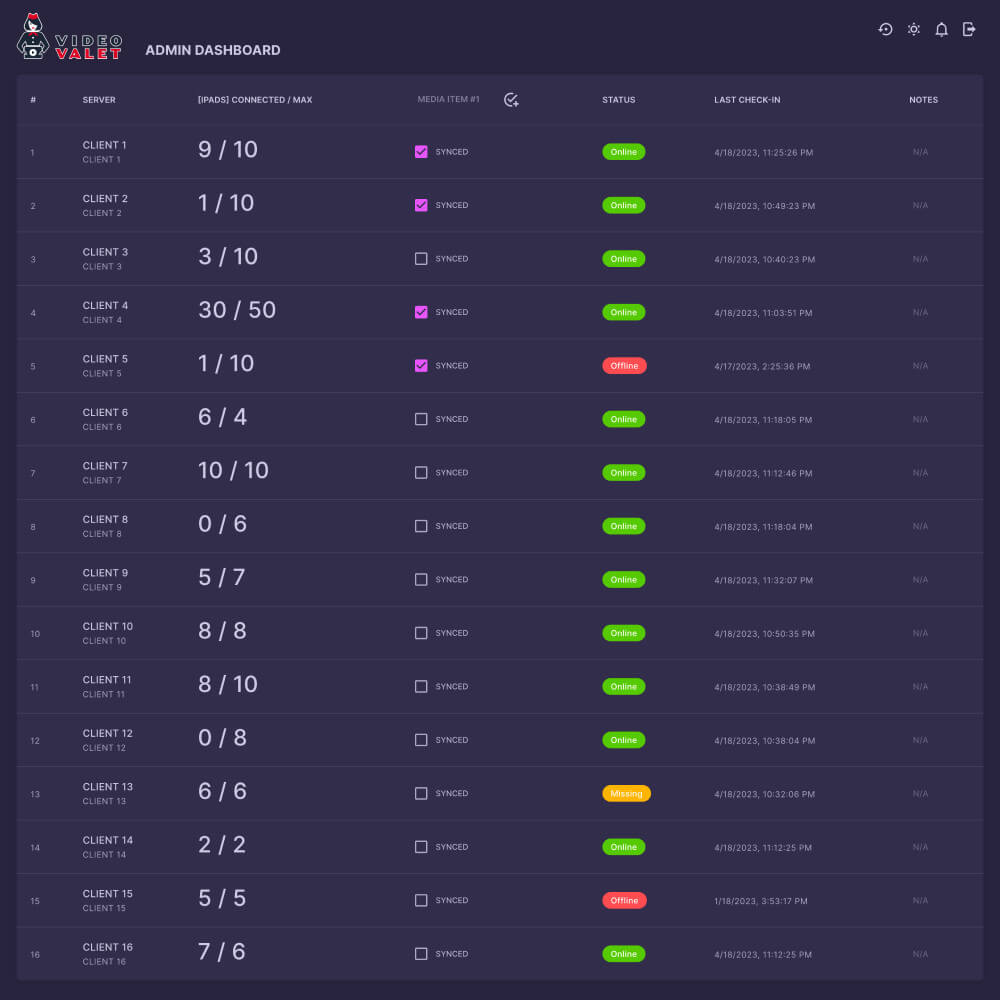This screenshot has height=1000, width=1000.
Task: Click the [IPADS] CONNECTED / MAX header
Action: click(x=255, y=100)
